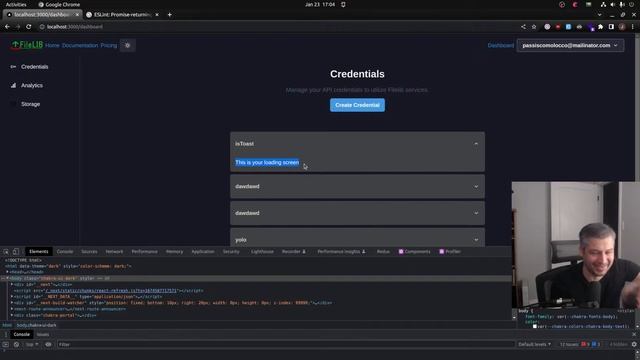Open the React Profiler tab
This screenshot has width=640, height=360.
tap(450, 252)
